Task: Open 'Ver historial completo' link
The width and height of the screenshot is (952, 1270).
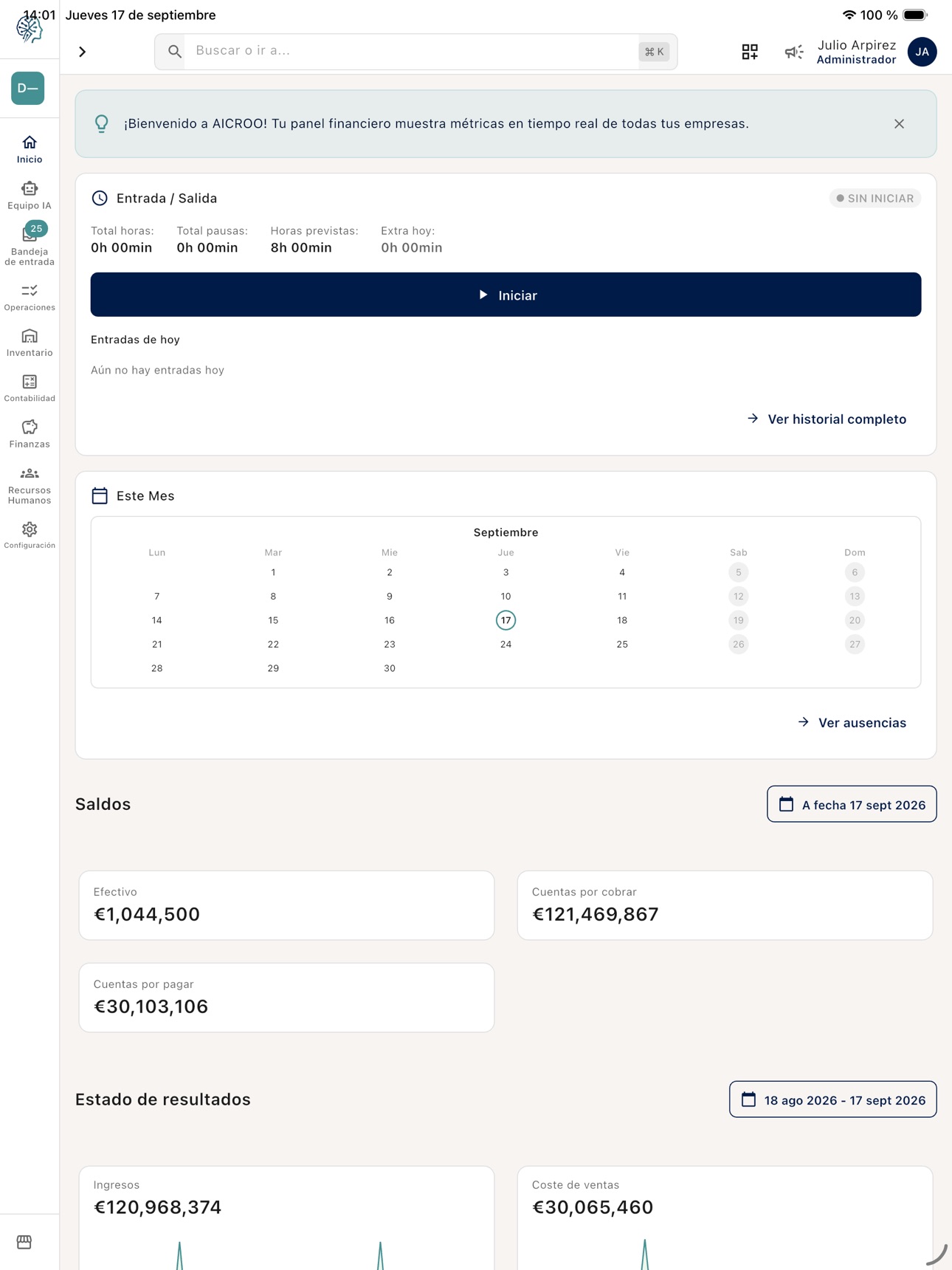Action: [827, 419]
